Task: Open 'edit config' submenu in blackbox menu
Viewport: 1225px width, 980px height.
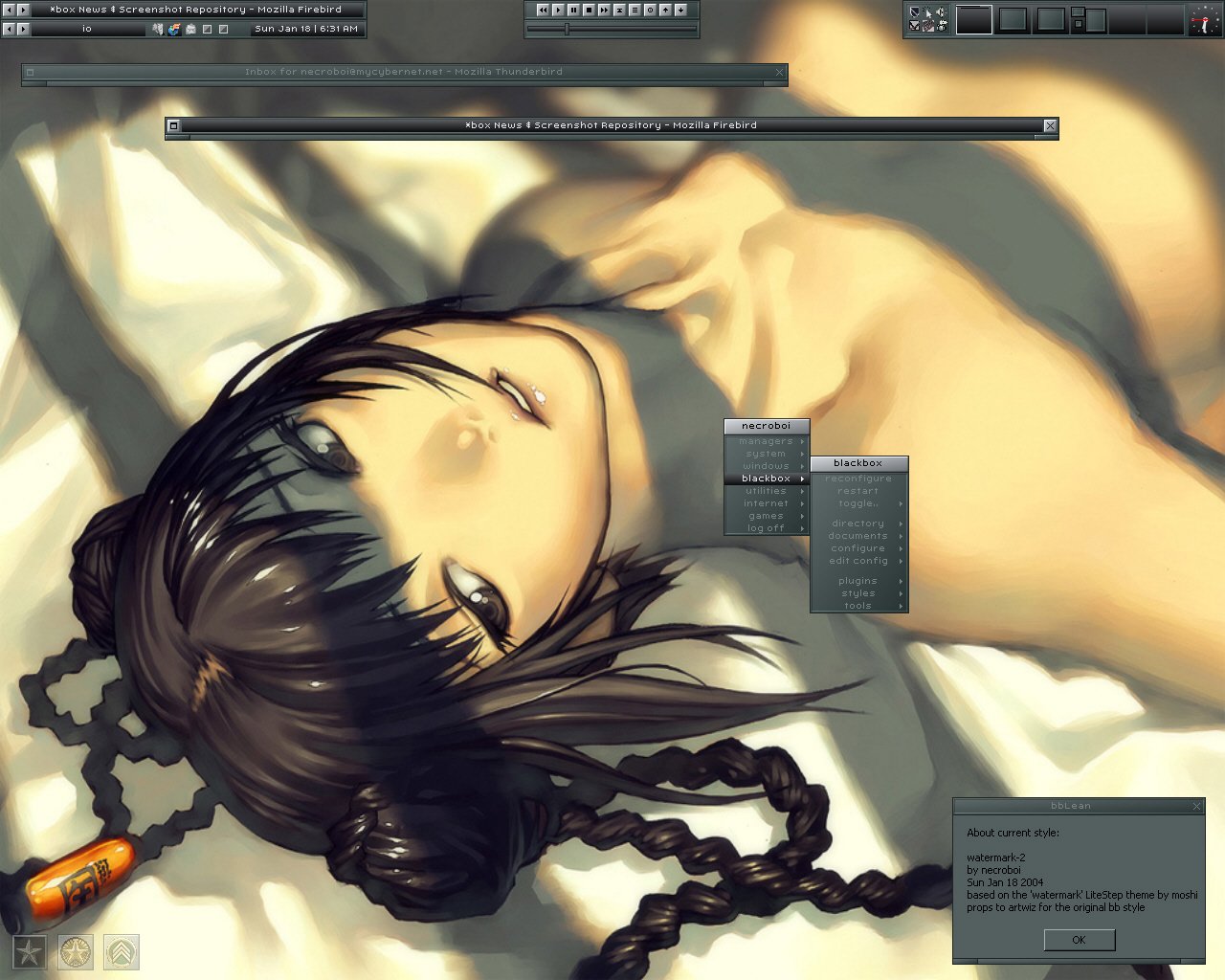Action: 858,561
